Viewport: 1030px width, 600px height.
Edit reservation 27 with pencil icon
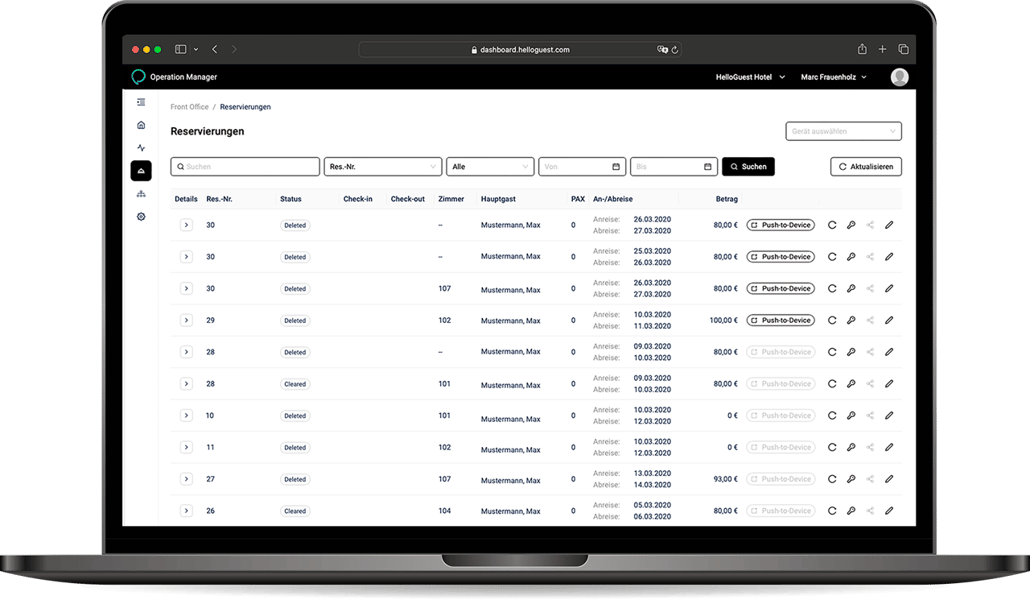(x=889, y=479)
